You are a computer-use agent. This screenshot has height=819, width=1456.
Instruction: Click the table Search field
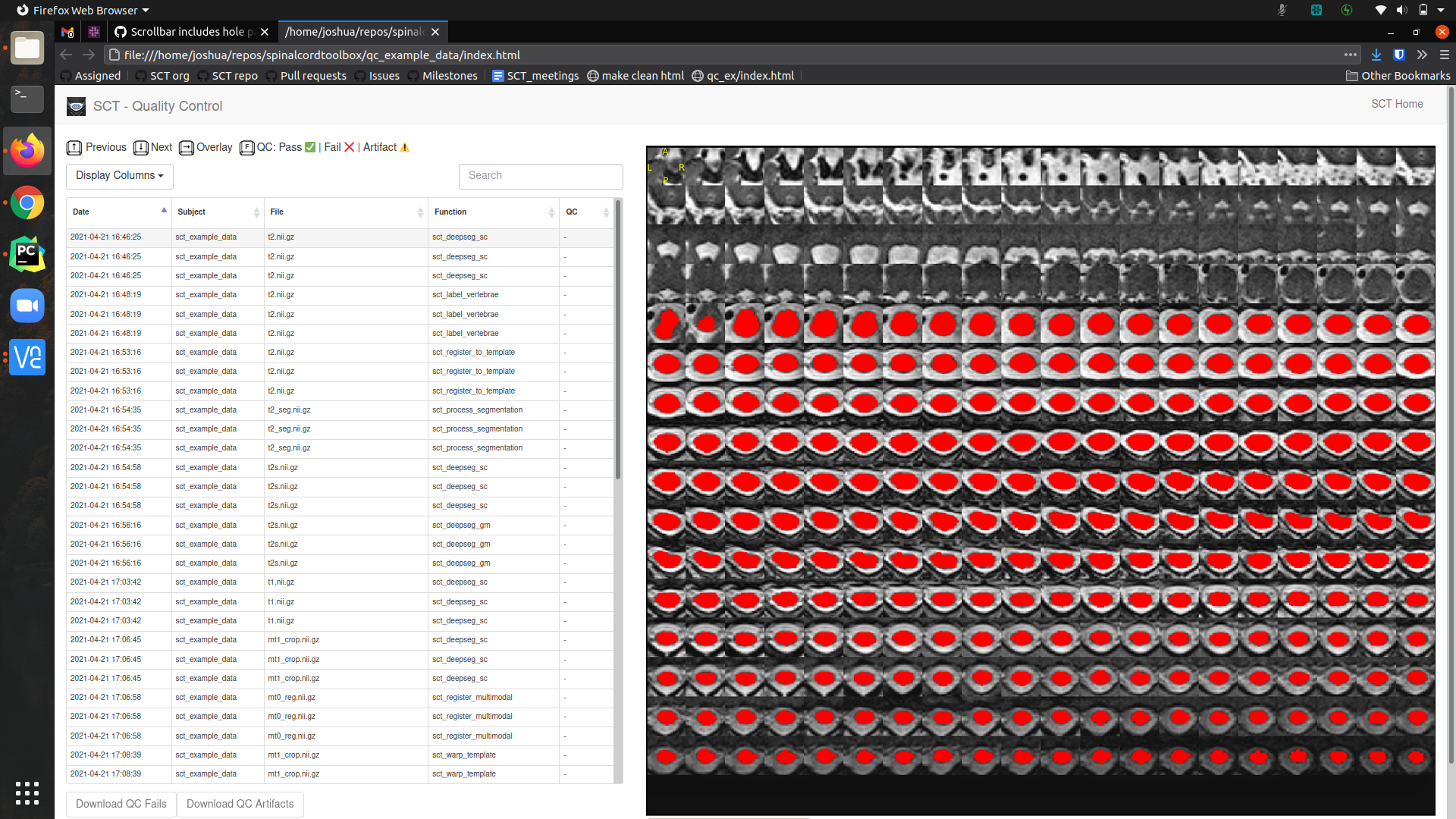tap(541, 176)
